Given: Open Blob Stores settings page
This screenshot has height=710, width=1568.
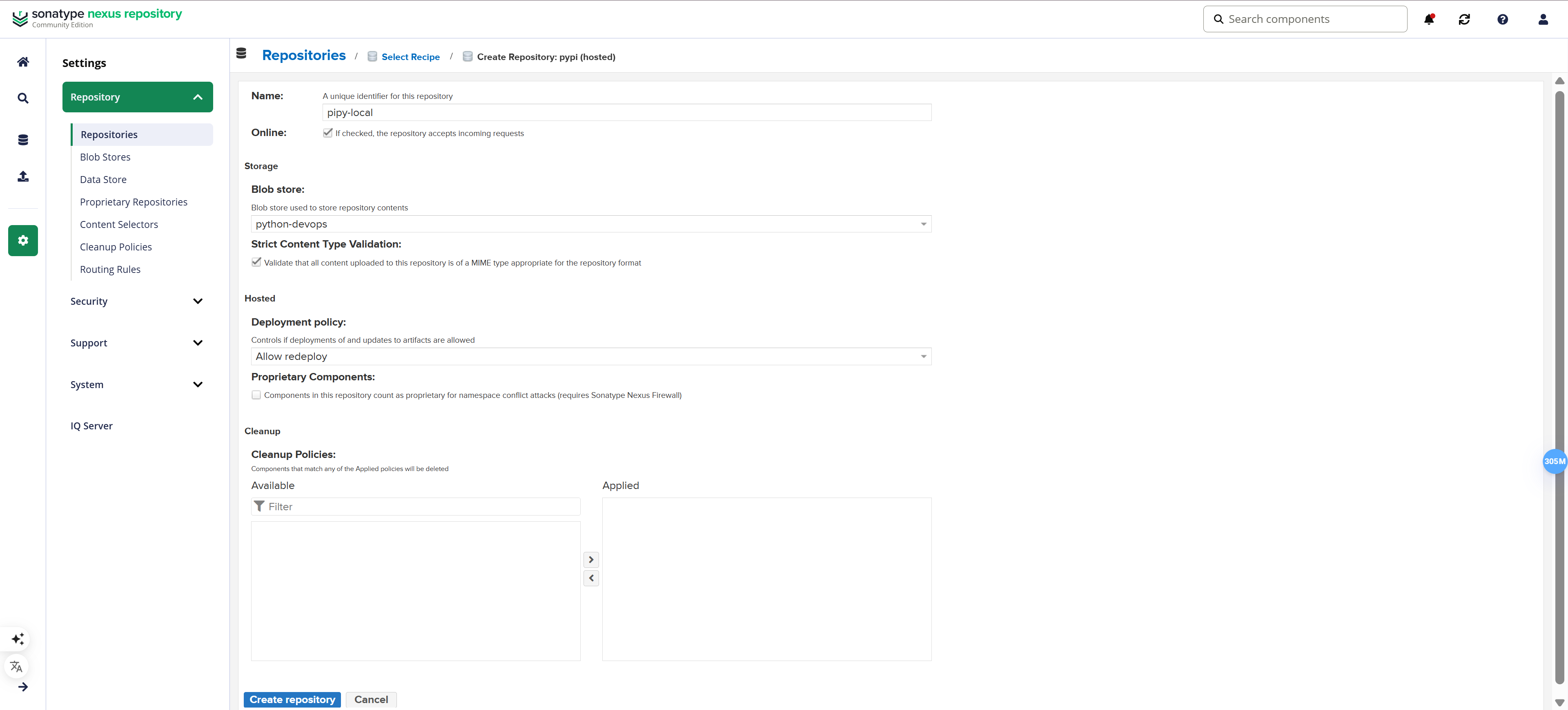Looking at the screenshot, I should click(105, 157).
